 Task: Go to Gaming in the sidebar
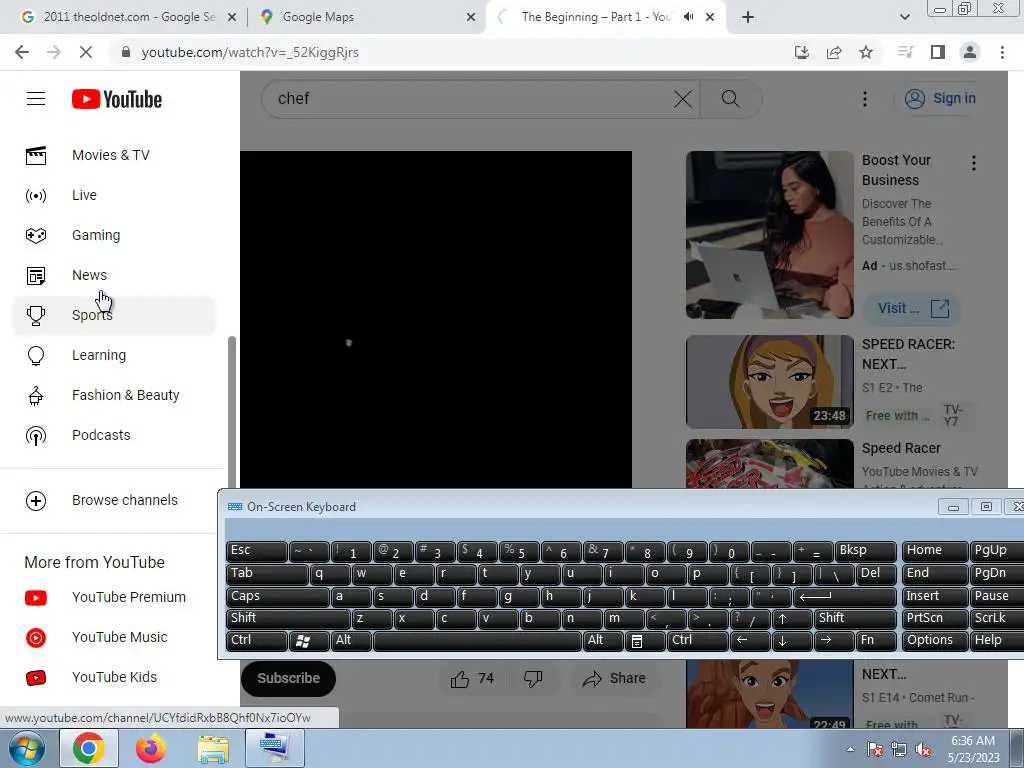click(114, 235)
